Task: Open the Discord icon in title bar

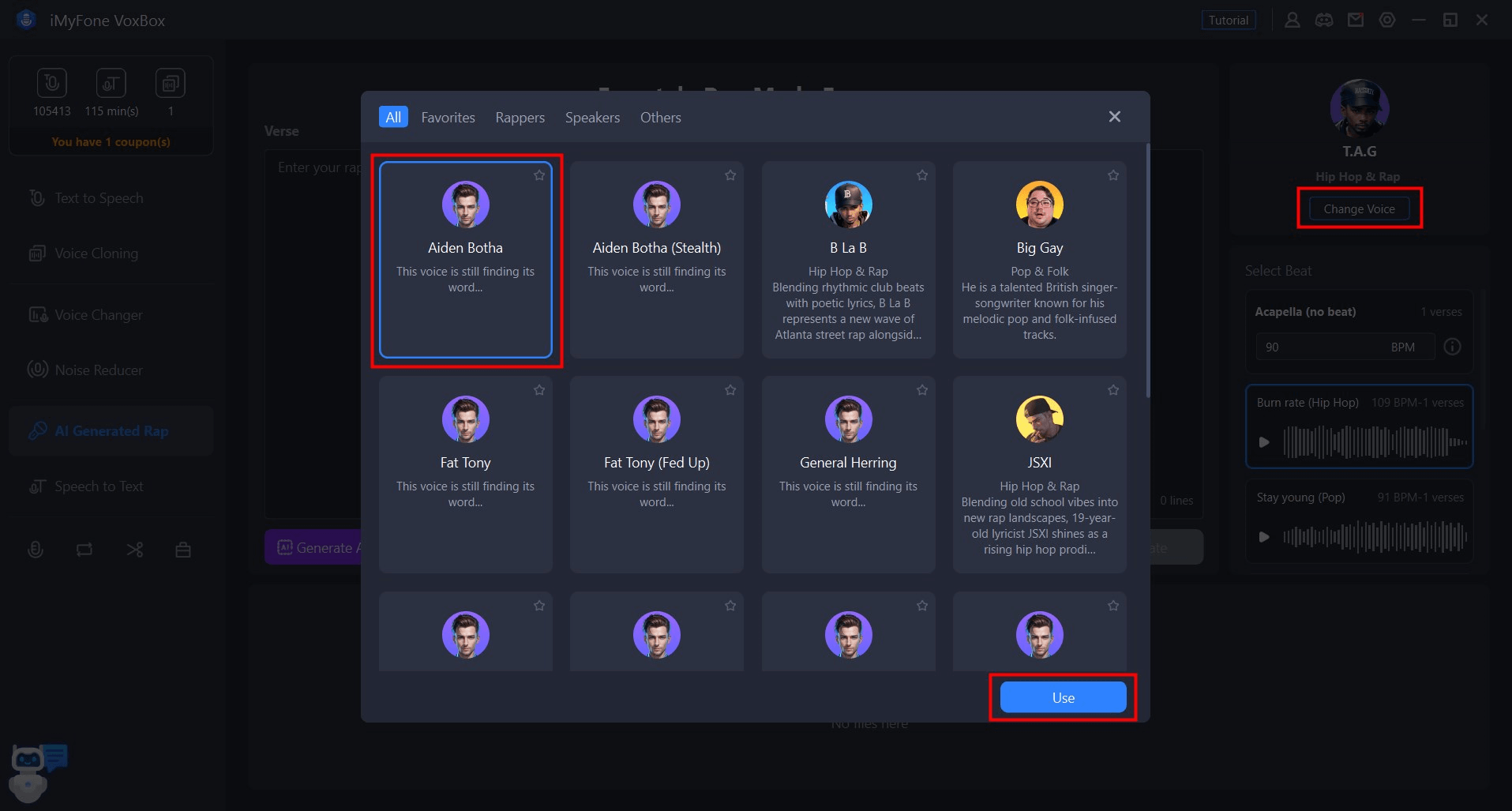Action: [1324, 21]
